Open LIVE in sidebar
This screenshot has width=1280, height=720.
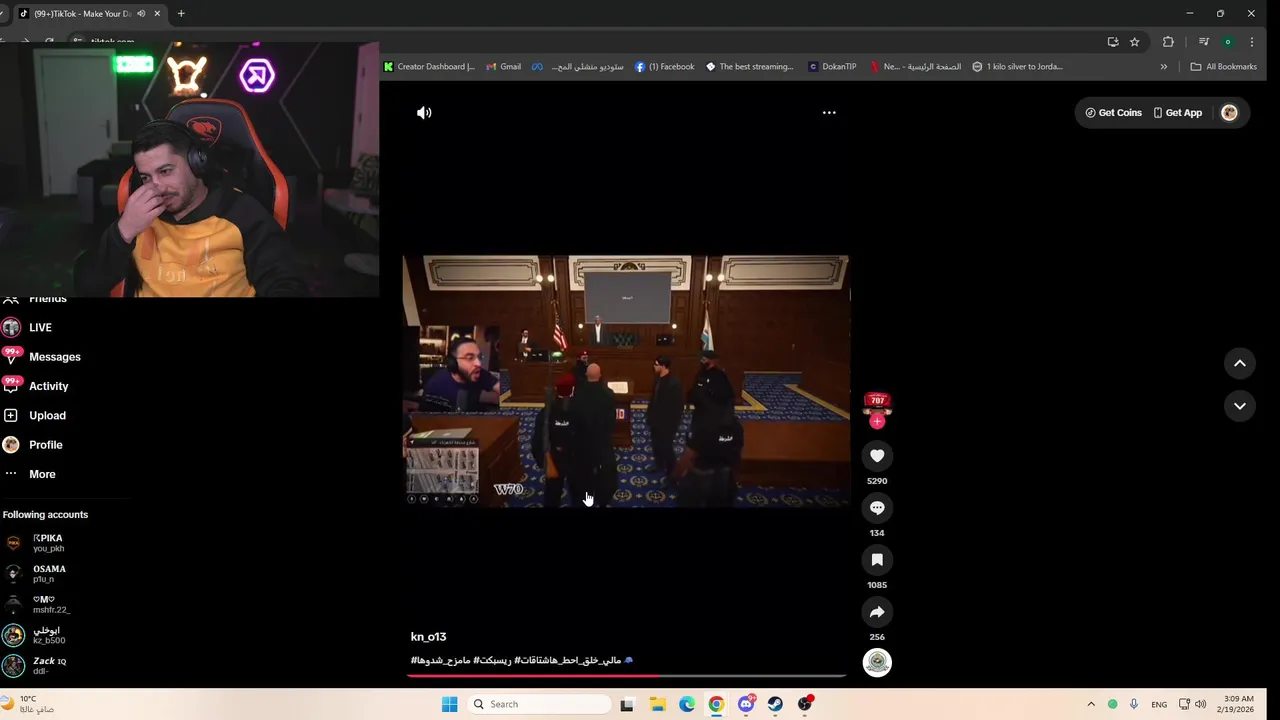tap(40, 328)
